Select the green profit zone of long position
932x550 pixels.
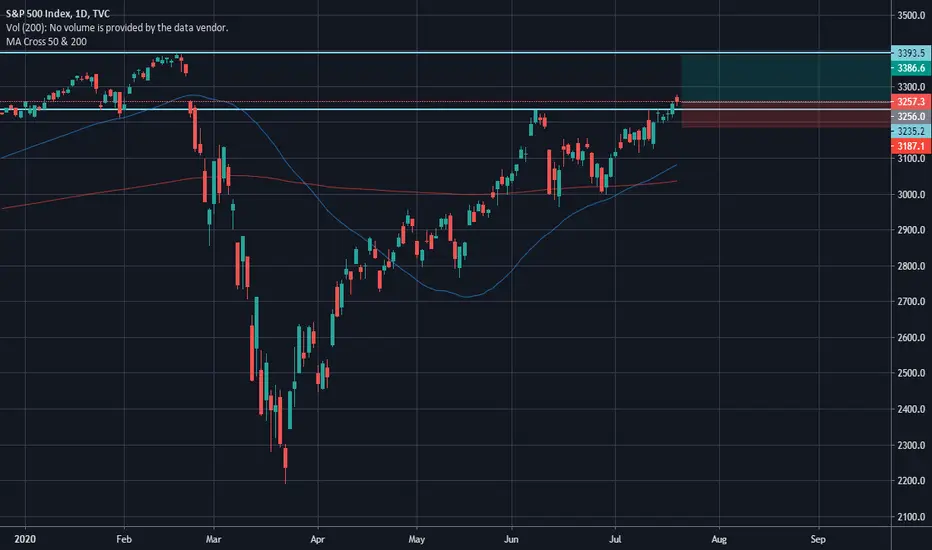click(786, 78)
